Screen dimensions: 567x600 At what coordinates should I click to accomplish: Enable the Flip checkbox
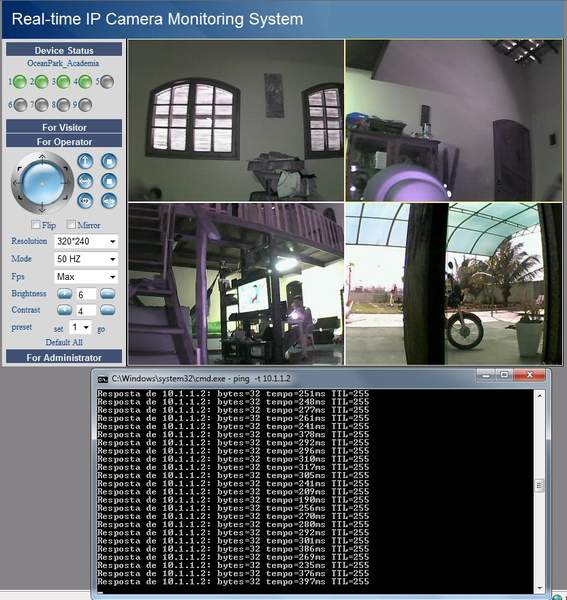pyautogui.click(x=36, y=225)
